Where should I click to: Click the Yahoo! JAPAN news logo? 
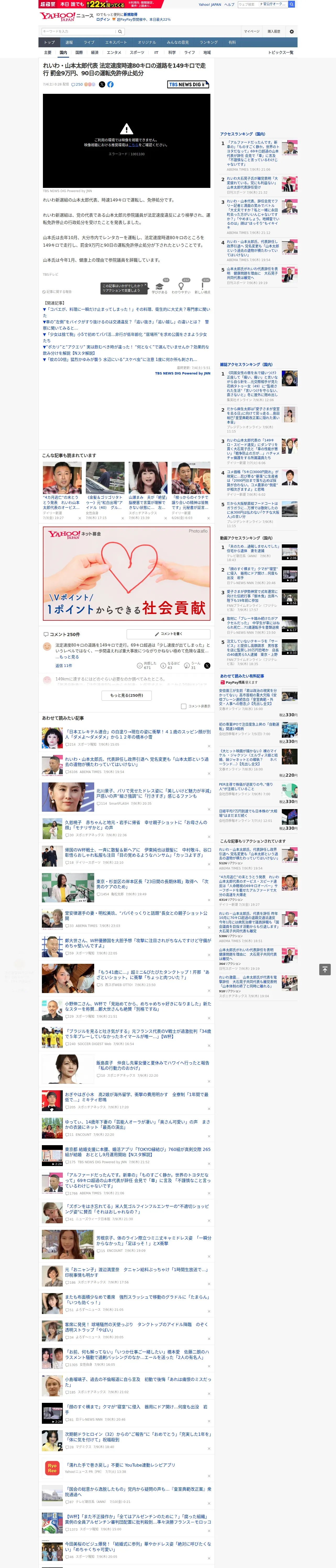66,16
